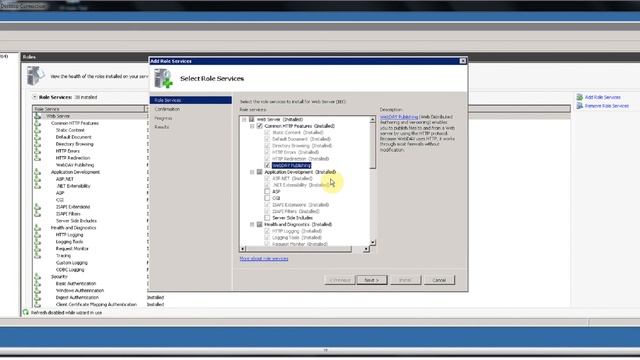Collapse the Application Development node in wizard
Image resolution: width=640 pixels, height=360 pixels.
point(252,172)
